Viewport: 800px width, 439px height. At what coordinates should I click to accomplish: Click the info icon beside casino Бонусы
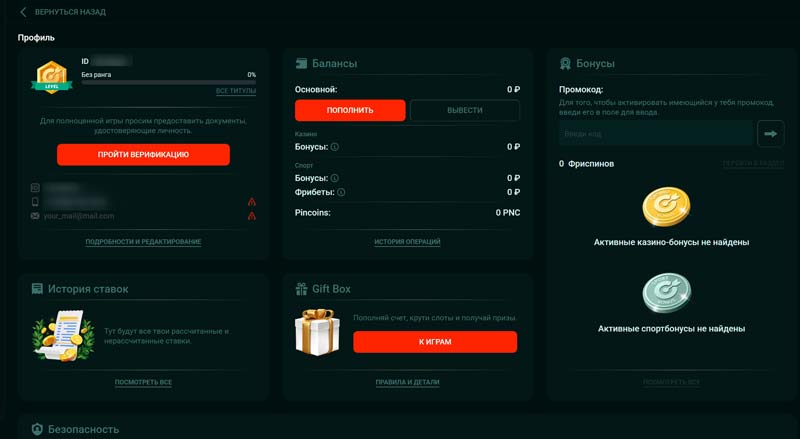[335, 147]
